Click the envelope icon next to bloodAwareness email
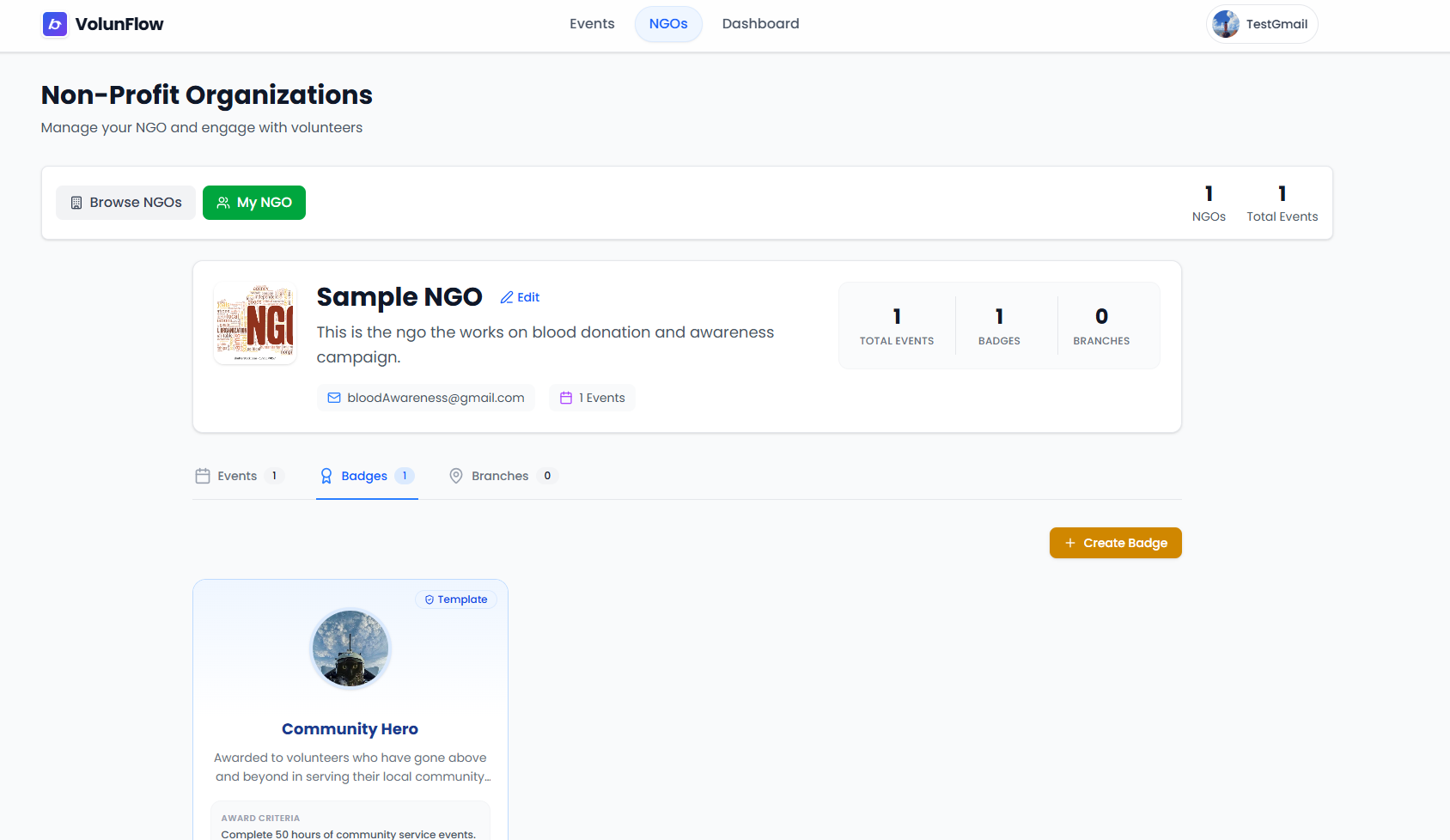 point(334,398)
